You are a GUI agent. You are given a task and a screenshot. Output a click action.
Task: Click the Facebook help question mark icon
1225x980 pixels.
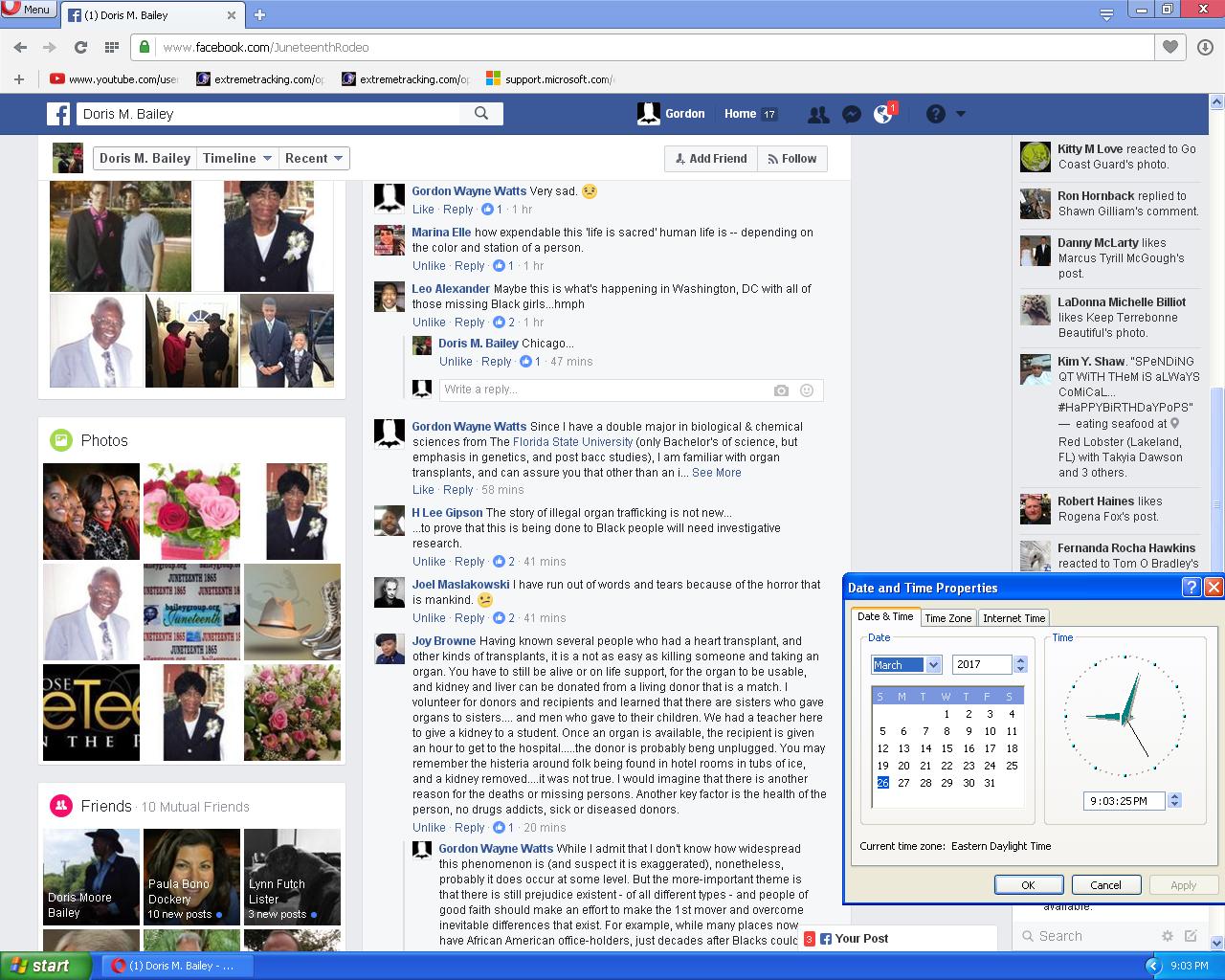coord(936,114)
